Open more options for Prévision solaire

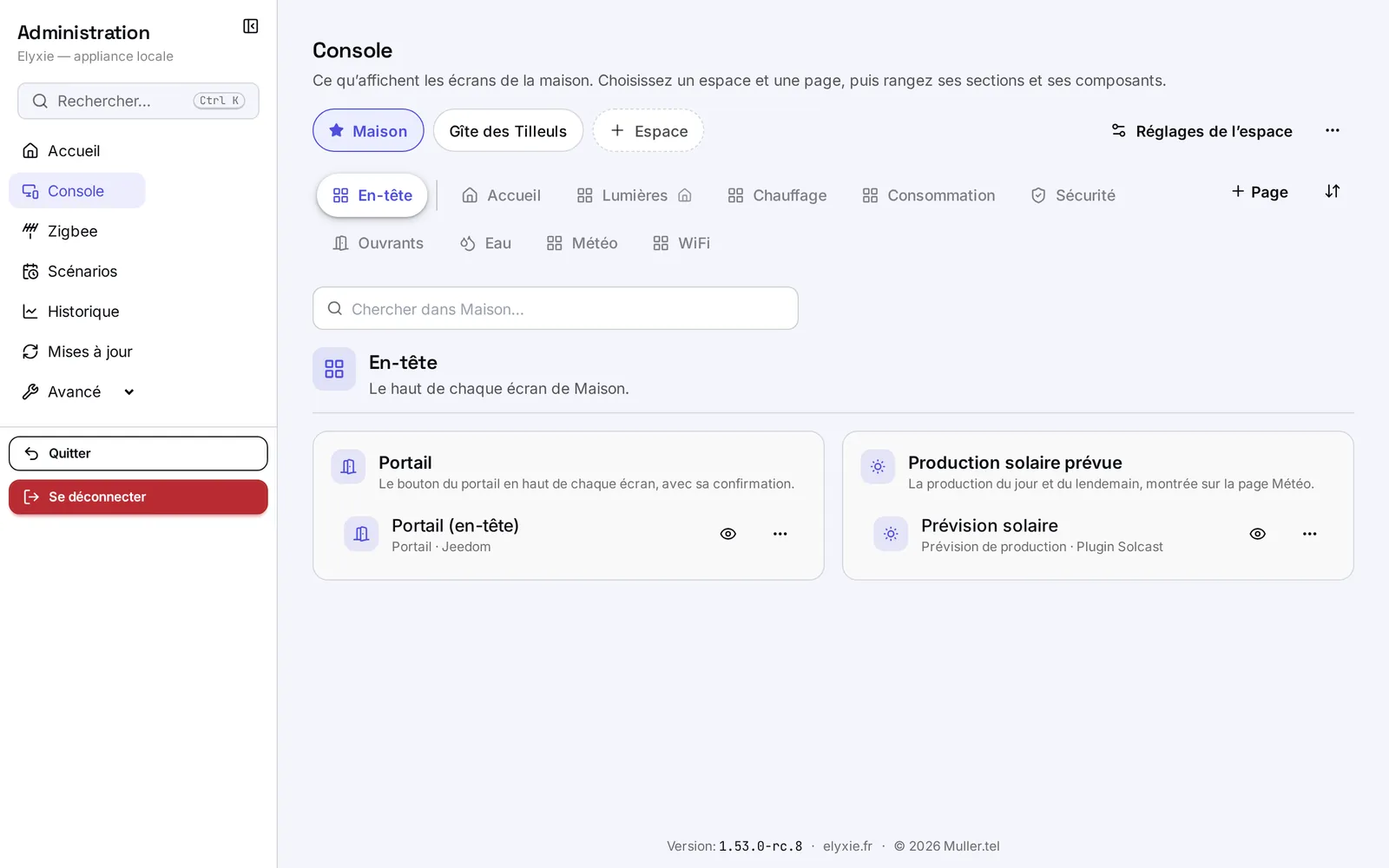[x=1310, y=534]
